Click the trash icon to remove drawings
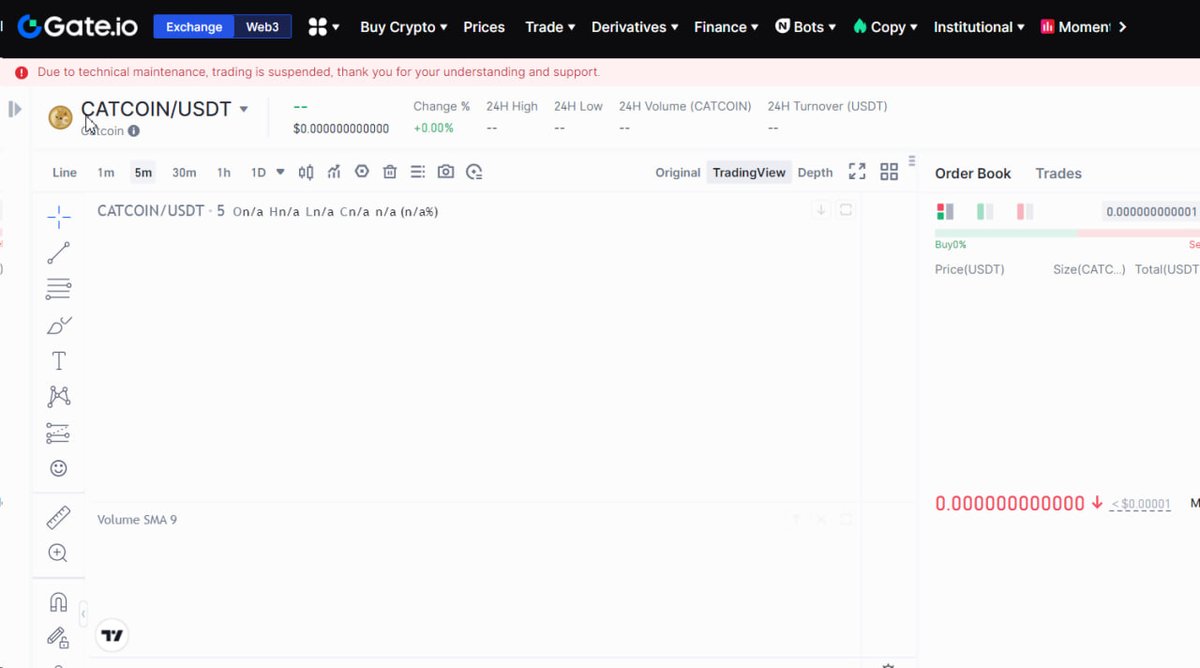Screen dimensions: 1200x668 (390, 172)
